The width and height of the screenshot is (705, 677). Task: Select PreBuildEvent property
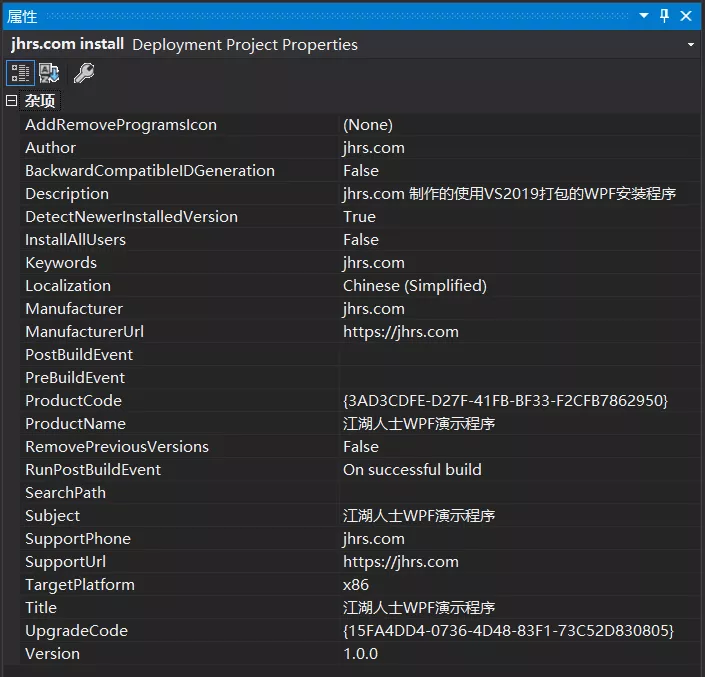[x=75, y=377]
